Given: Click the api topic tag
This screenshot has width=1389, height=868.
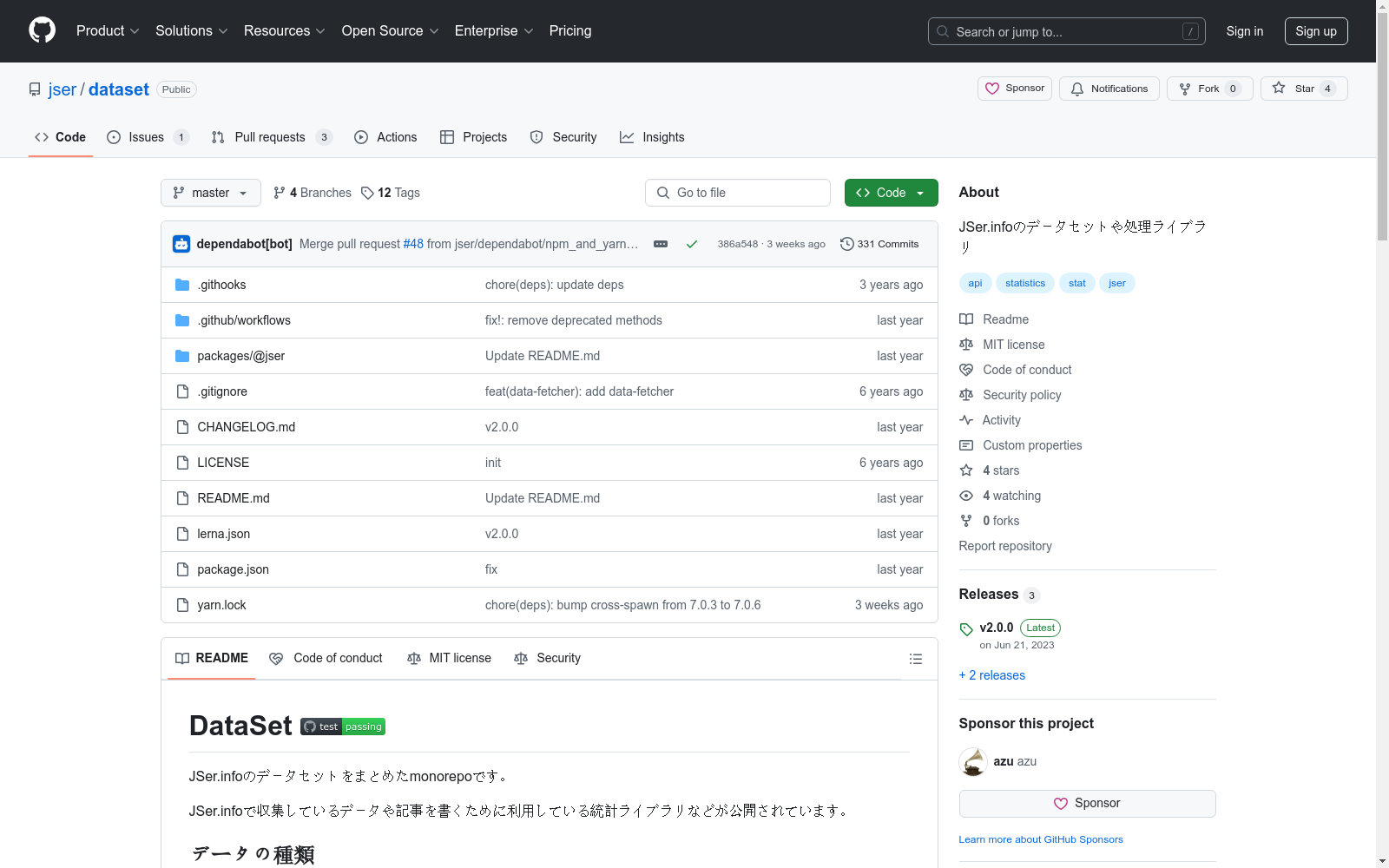Looking at the screenshot, I should coord(975,283).
